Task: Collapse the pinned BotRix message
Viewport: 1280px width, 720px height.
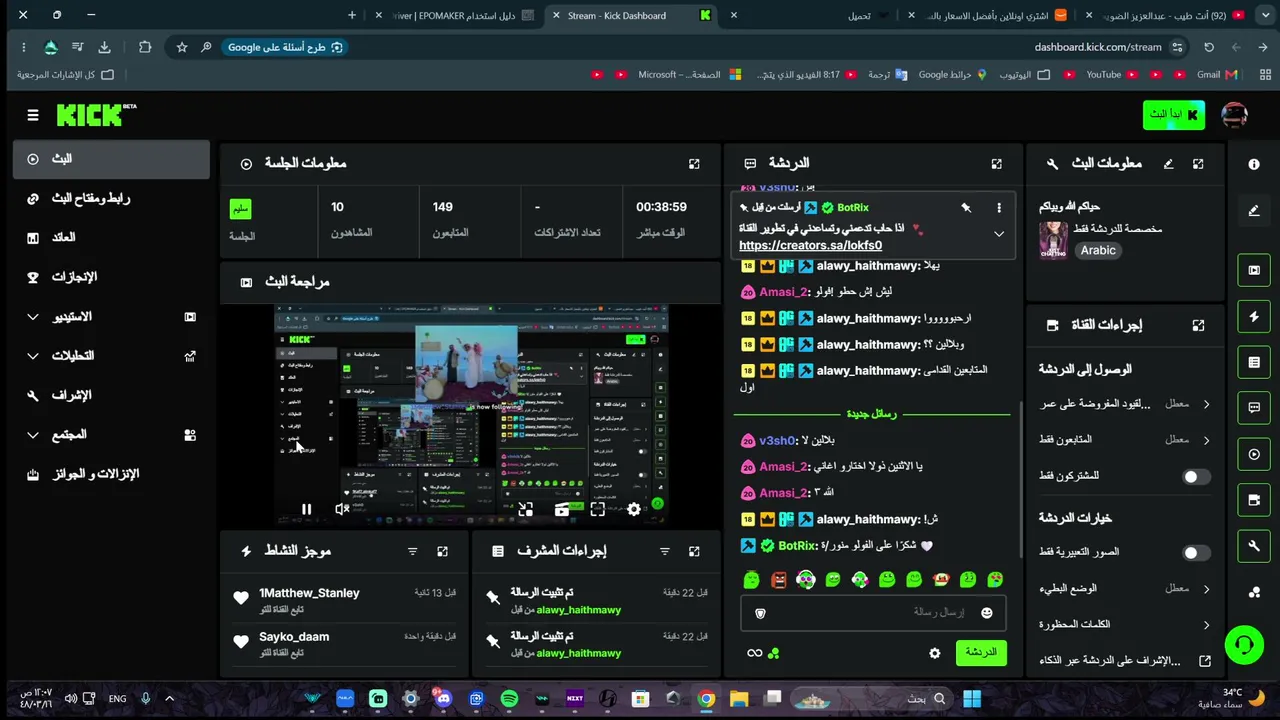Action: pyautogui.click(x=998, y=234)
